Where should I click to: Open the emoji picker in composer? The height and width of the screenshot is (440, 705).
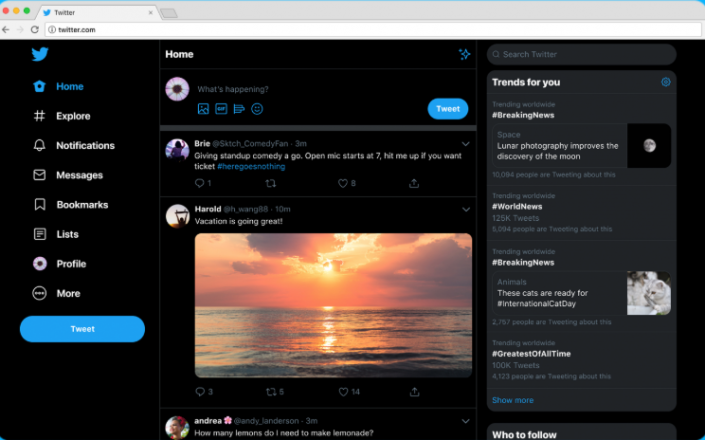(x=257, y=108)
